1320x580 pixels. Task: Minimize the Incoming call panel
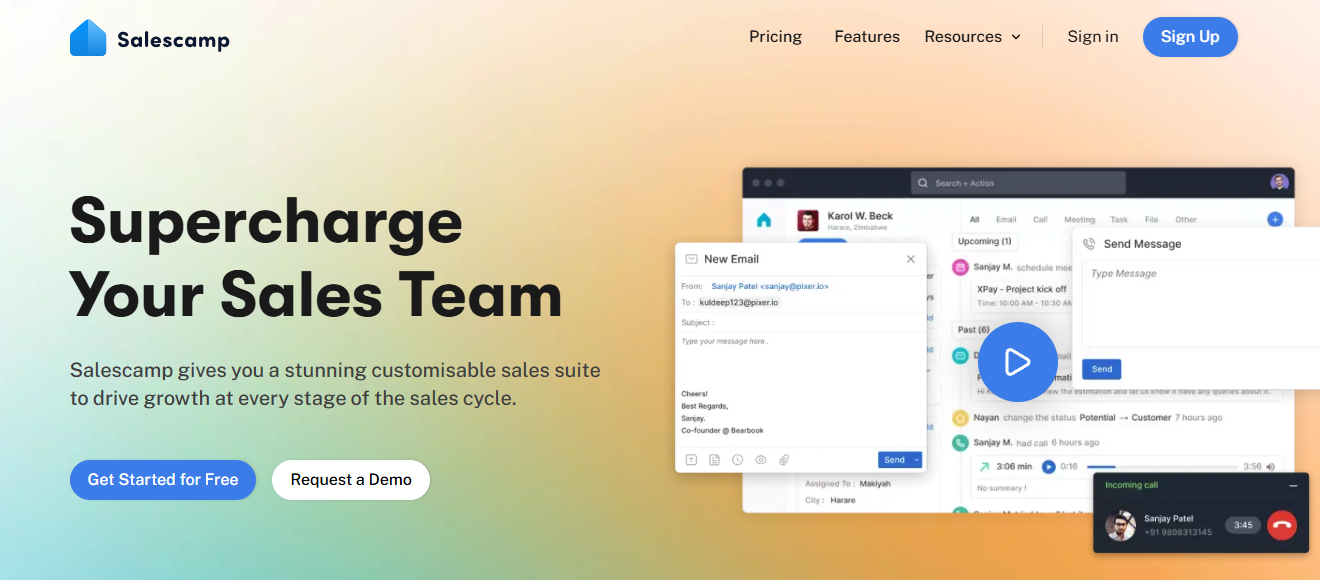(1293, 485)
